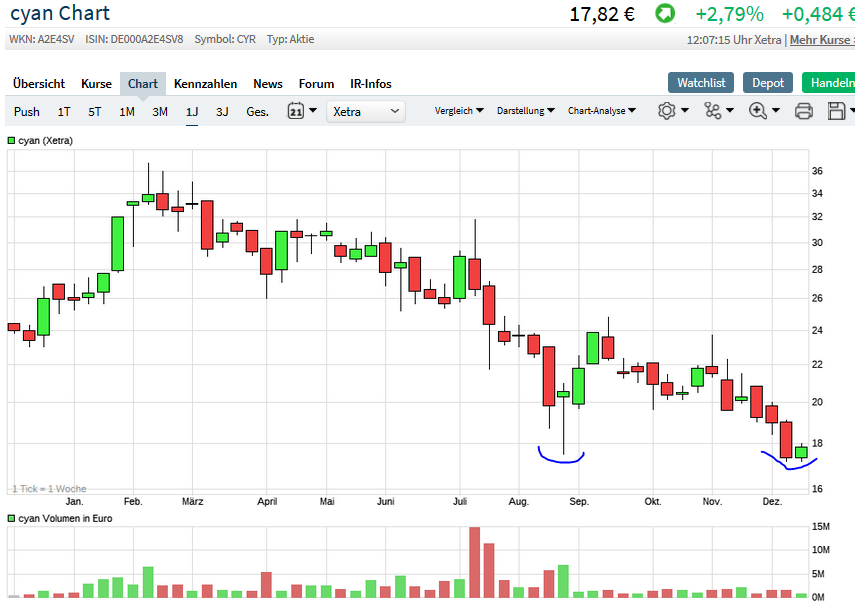This screenshot has width=855, height=607.
Task: Click the 'Symbol: CYR' text
Action: 225,39
